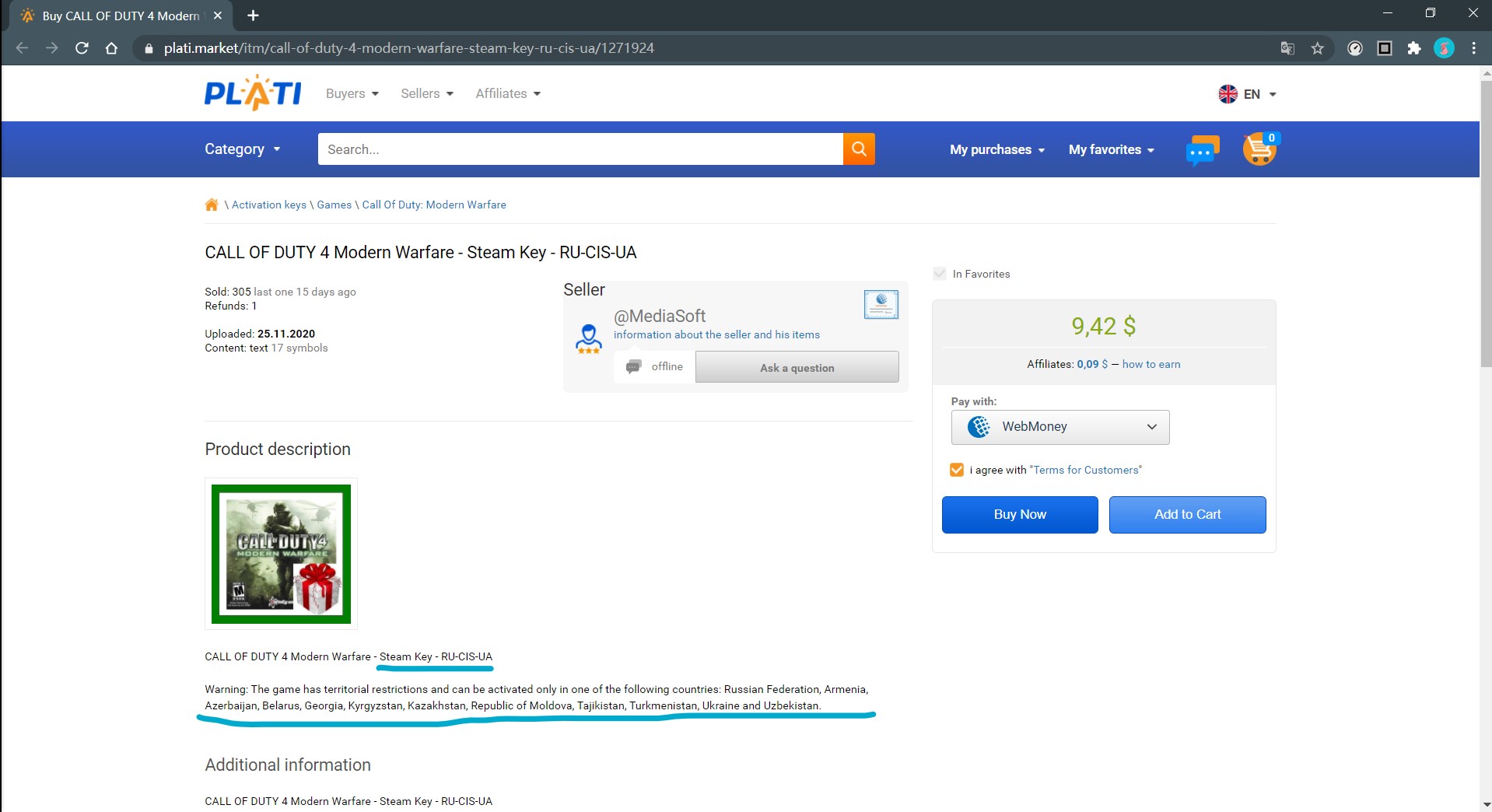
Task: Expand My purchases dropdown
Action: [x=997, y=149]
